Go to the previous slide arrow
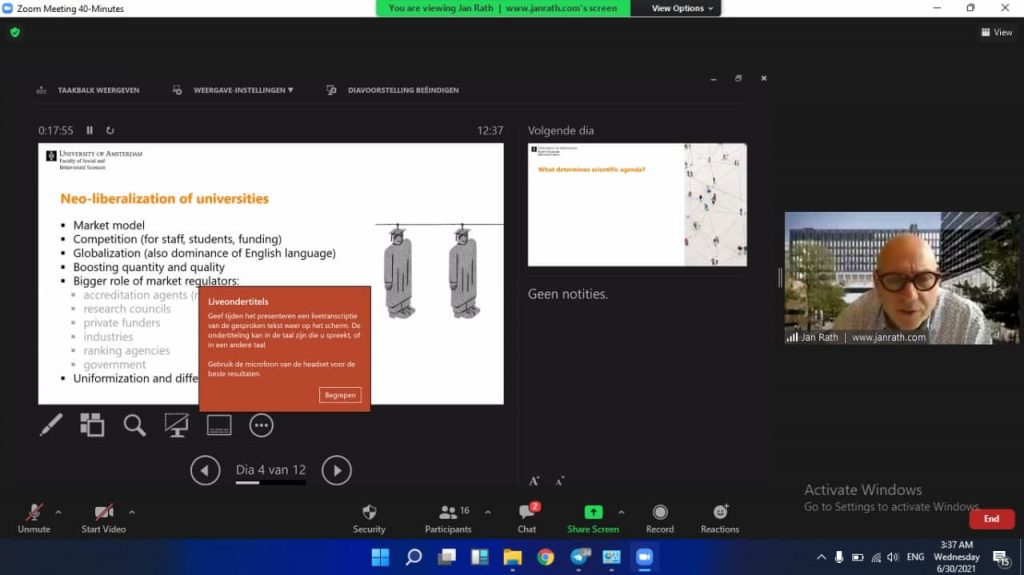Image resolution: width=1024 pixels, height=575 pixels. point(205,470)
